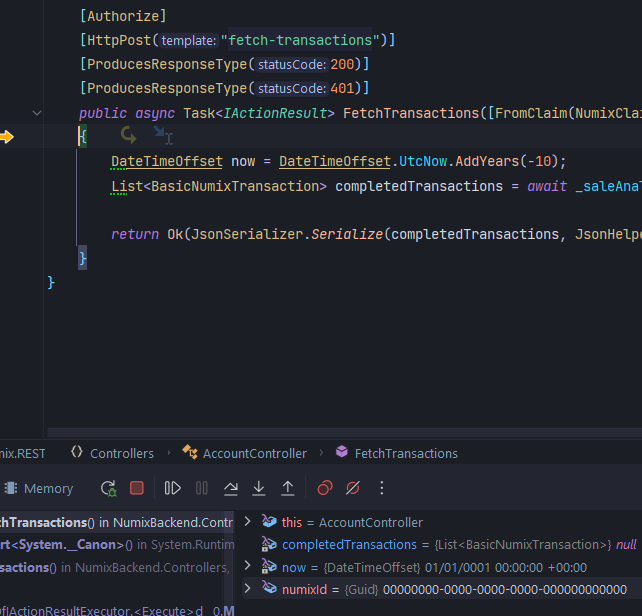Click the this variable icon
Viewport: 642px width, 616px height.
269,521
